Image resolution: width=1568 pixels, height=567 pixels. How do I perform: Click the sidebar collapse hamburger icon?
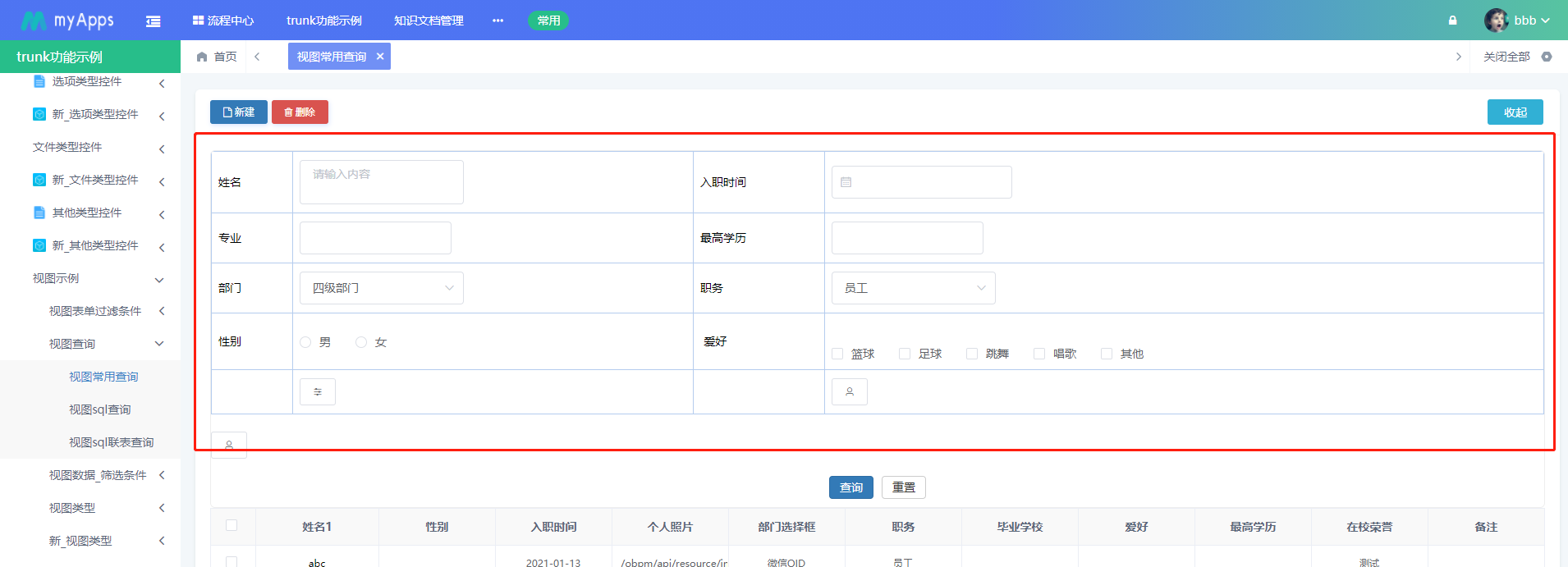click(x=153, y=21)
